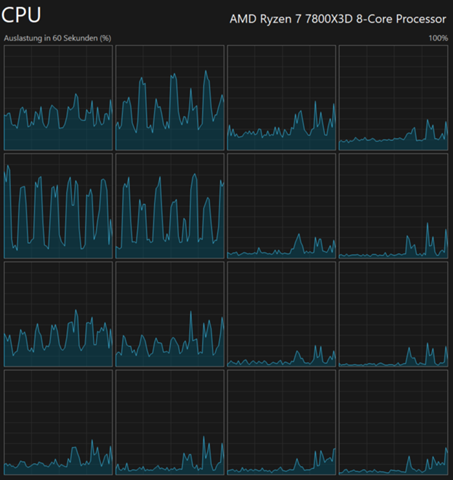Select the core graph in row two, column three
This screenshot has height=480, width=453.
pyautogui.click(x=281, y=206)
